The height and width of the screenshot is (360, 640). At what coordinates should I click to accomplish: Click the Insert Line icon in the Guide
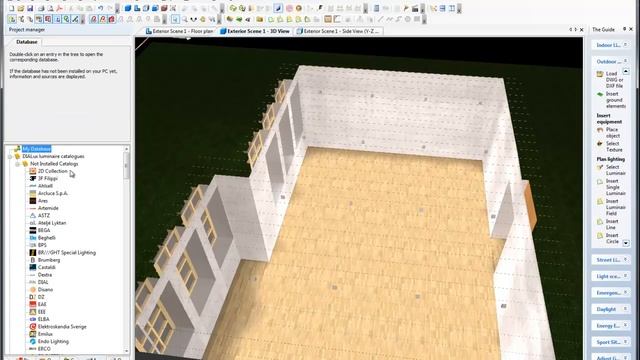[600, 222]
